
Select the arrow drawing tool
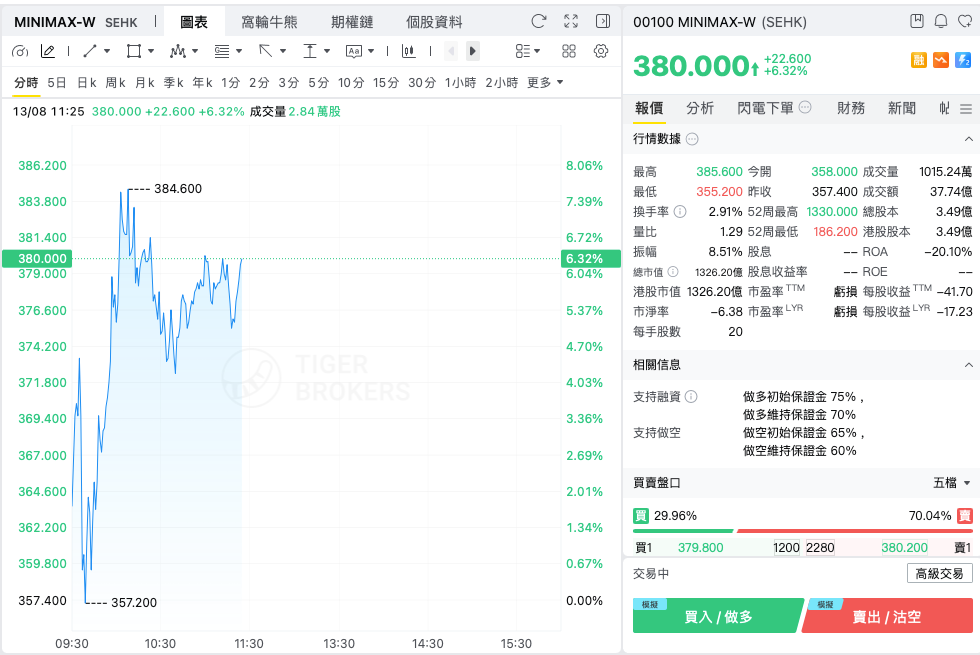(x=266, y=51)
